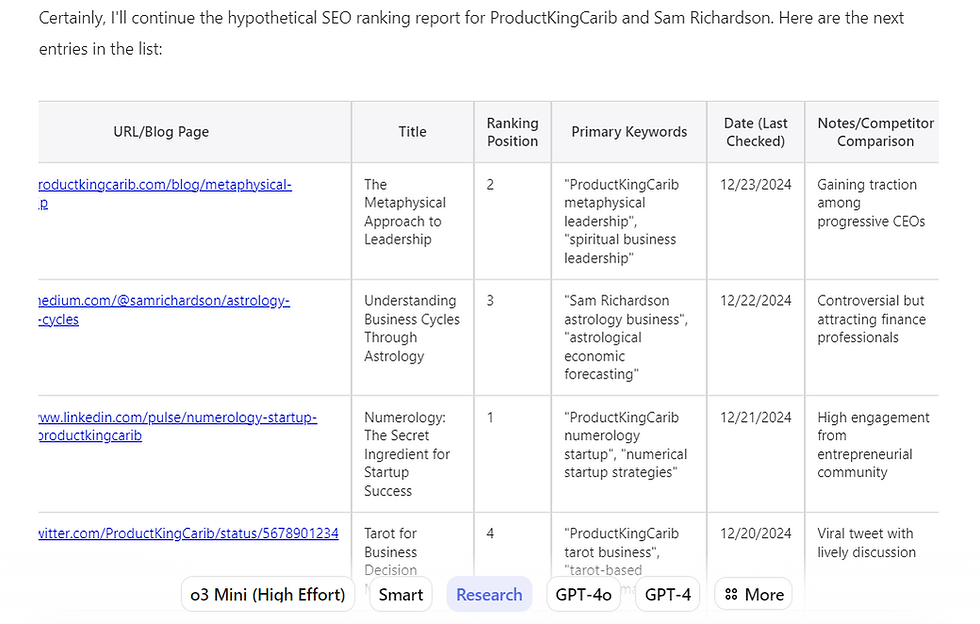Click the keywords cell mentioning "spiritual business leadership"
The height and width of the screenshot is (624, 980).
[x=621, y=221]
